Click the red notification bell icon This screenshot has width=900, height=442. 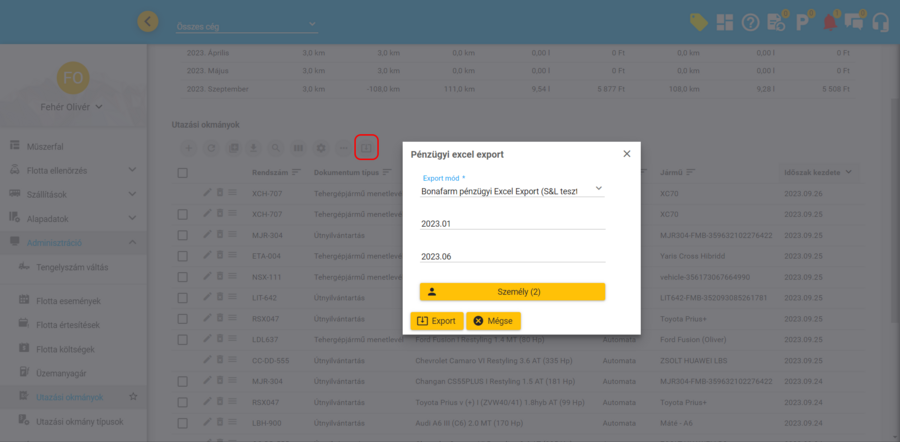[x=829, y=21]
